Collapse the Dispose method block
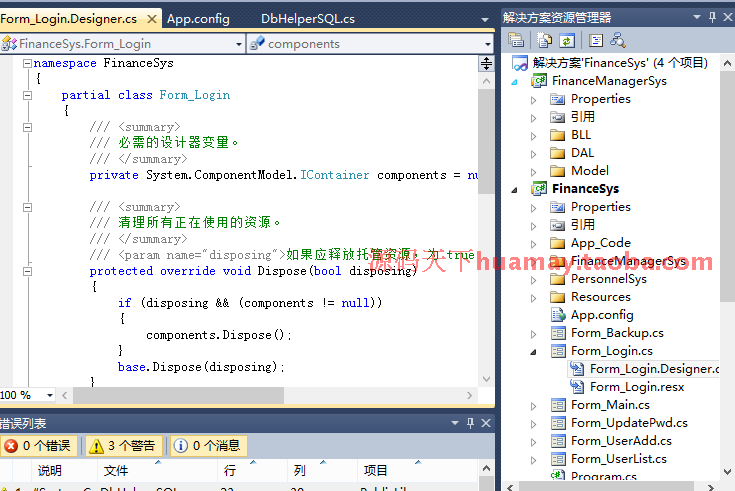 tap(28, 271)
